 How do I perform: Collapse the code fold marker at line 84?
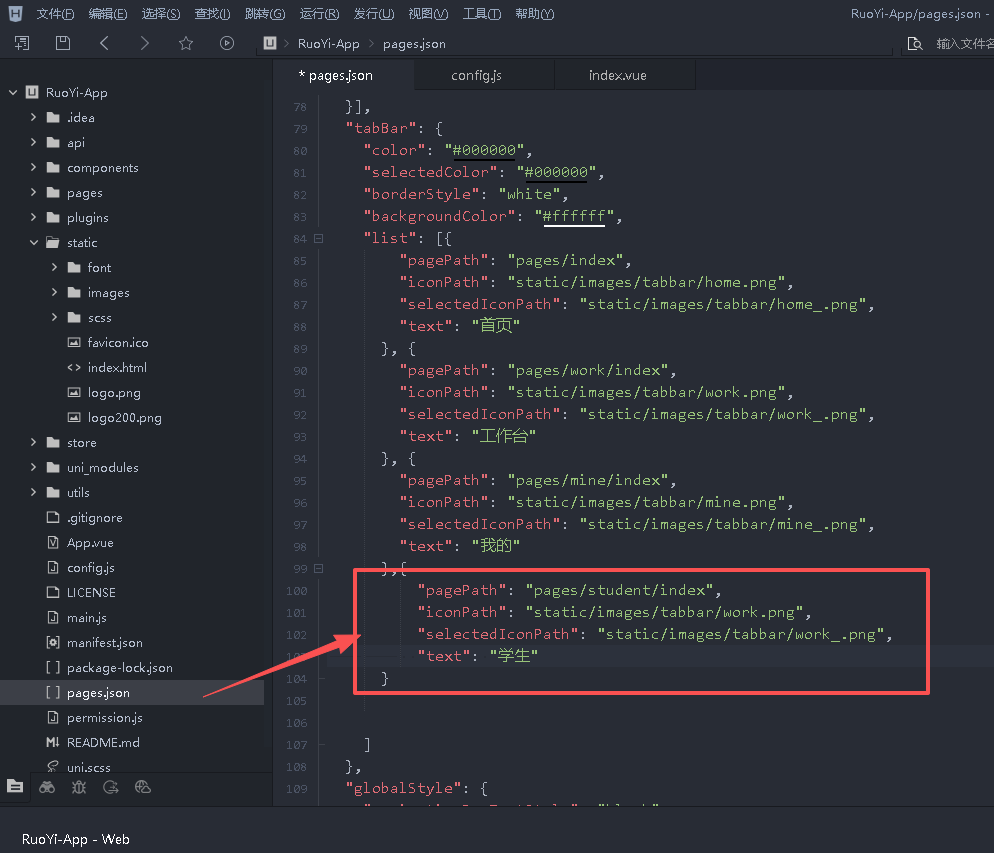pos(318,238)
